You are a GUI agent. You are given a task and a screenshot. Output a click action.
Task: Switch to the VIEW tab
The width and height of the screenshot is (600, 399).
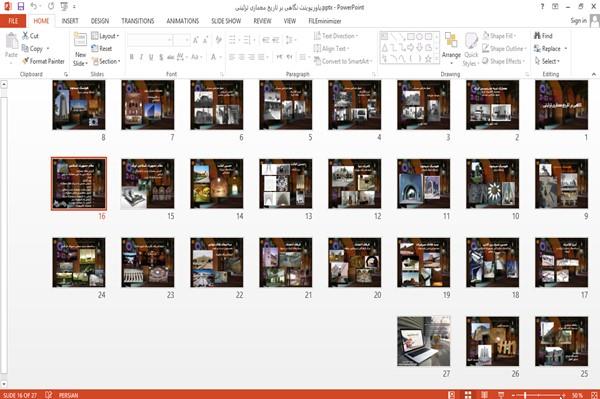[290, 21]
